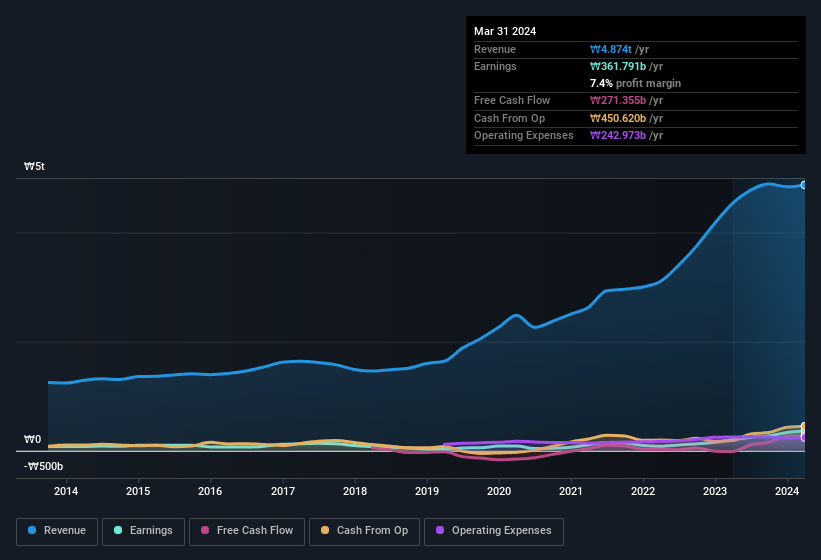Select the 2023 year tick label

(x=715, y=491)
